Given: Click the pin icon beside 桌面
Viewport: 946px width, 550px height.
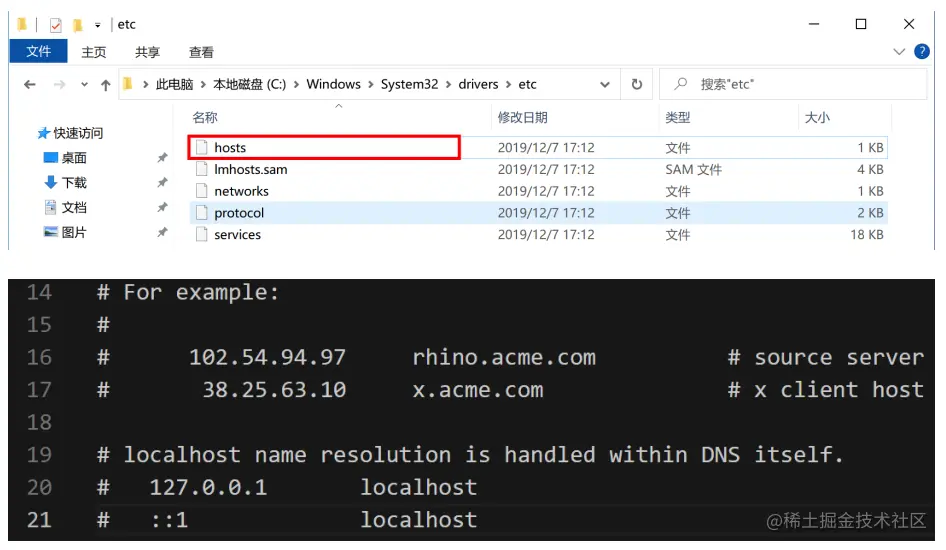Looking at the screenshot, I should 162,158.
